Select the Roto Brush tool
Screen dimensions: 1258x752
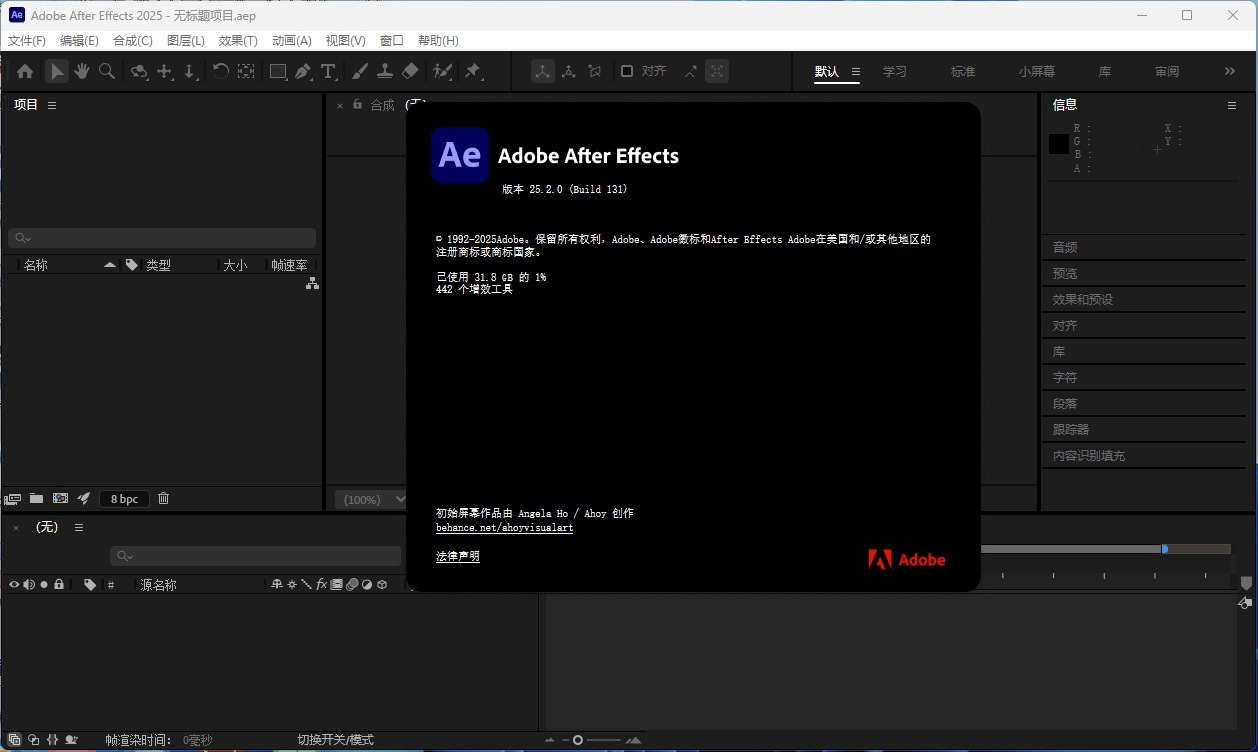point(442,71)
